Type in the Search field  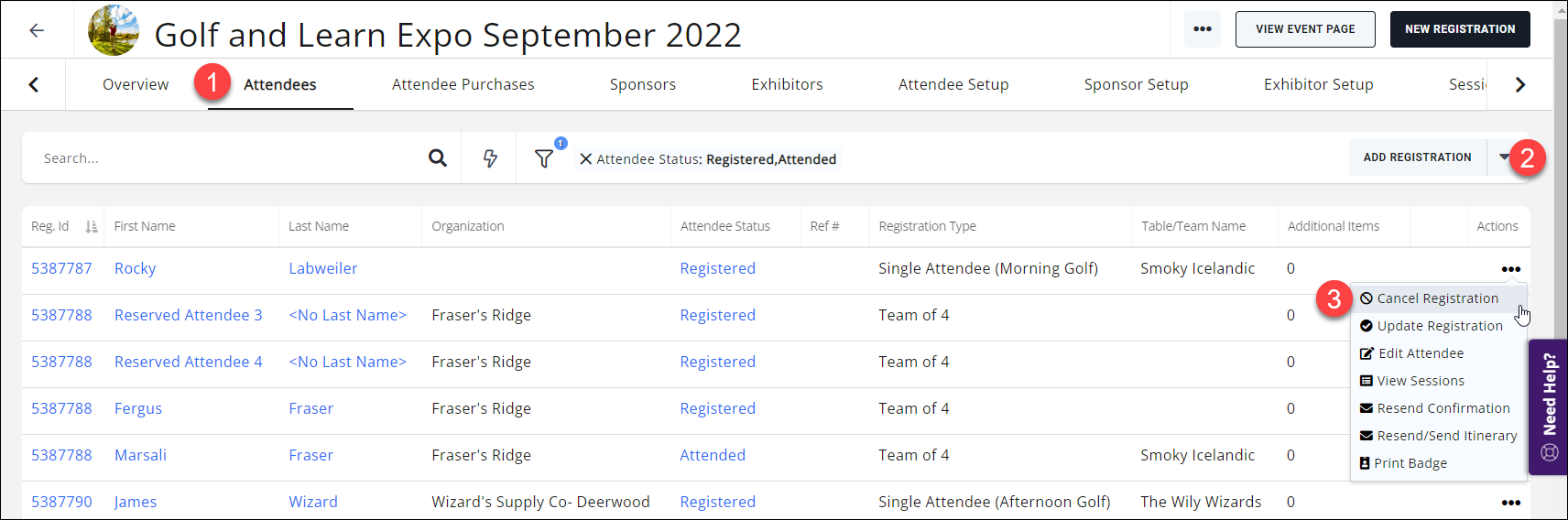pos(229,158)
